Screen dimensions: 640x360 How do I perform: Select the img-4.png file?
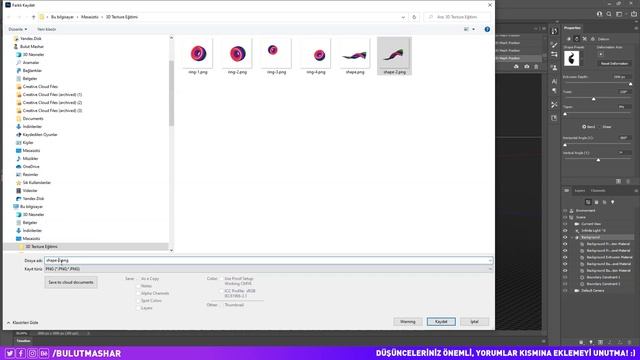click(316, 56)
